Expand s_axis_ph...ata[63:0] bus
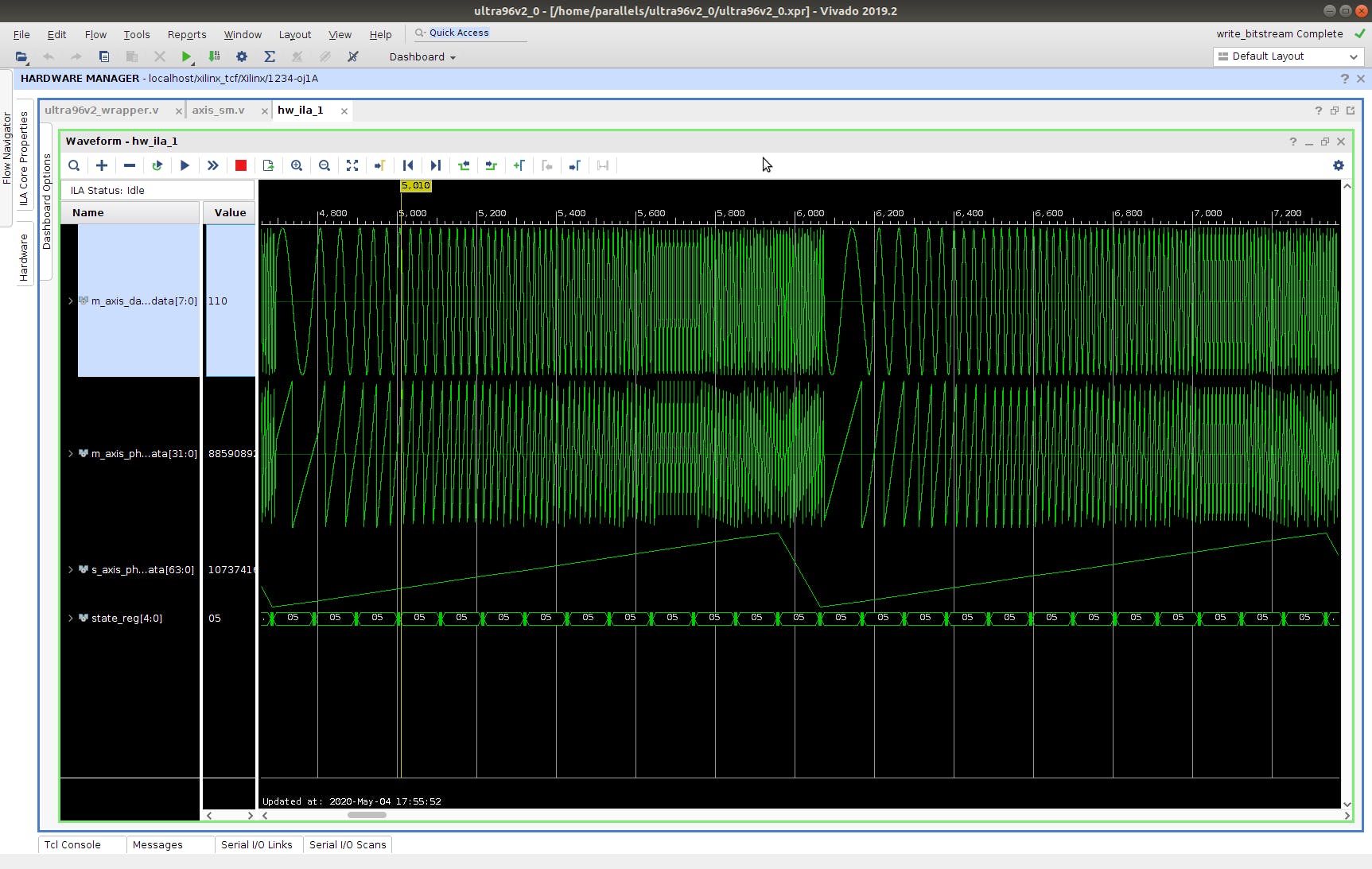The image size is (1372, 869). (x=71, y=569)
